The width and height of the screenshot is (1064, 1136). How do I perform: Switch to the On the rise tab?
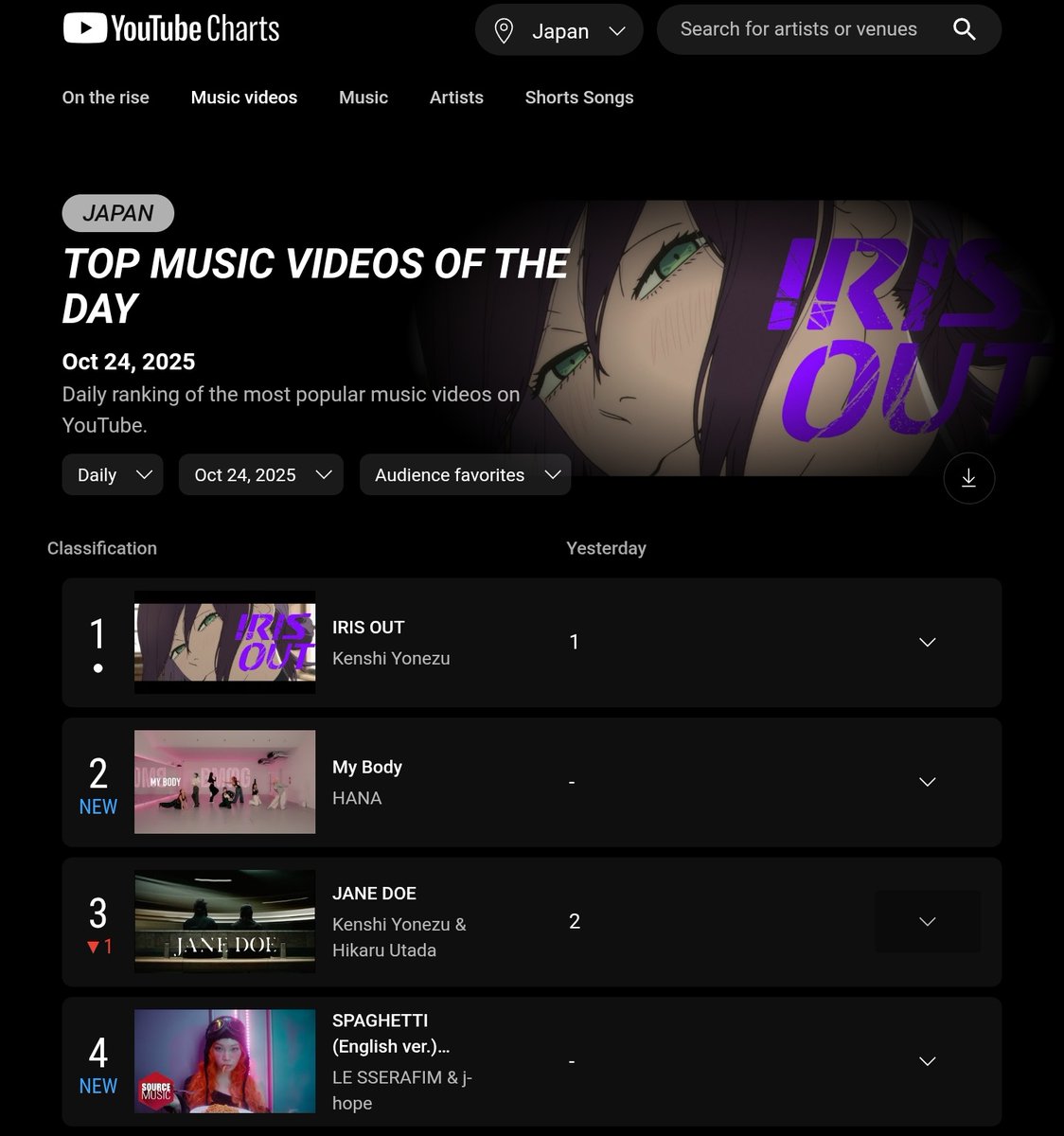click(105, 98)
